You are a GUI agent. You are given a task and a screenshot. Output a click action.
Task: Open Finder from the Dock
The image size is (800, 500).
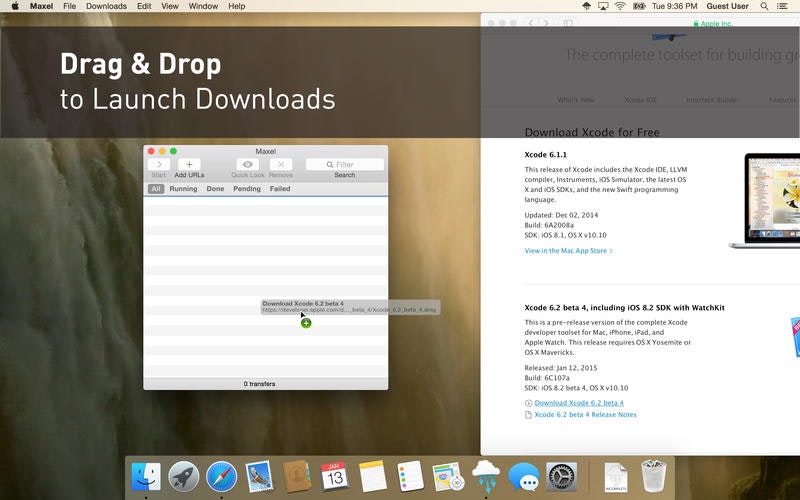coord(146,477)
